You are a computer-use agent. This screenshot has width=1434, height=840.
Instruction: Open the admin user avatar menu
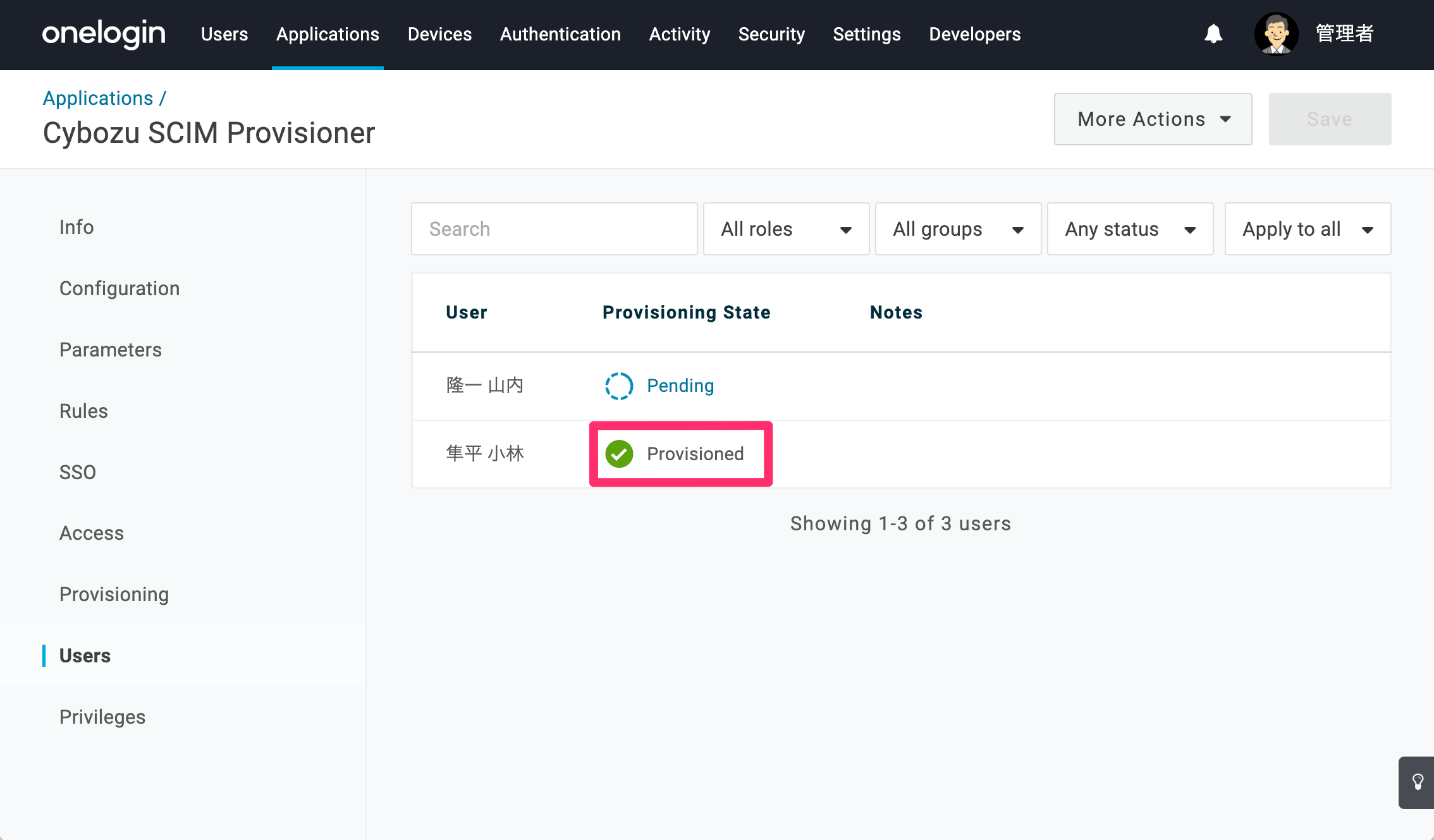(x=1276, y=34)
